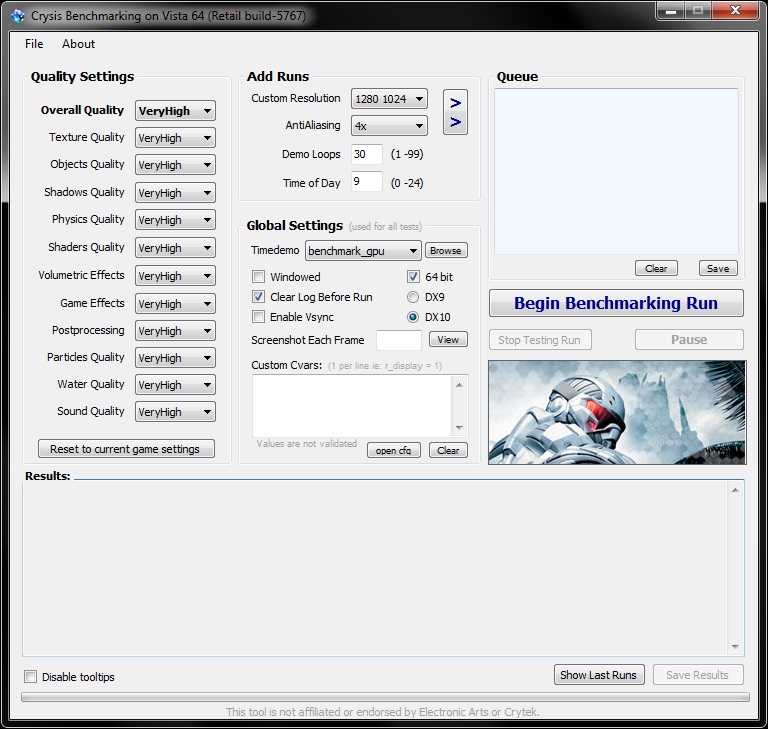Click the Crysis app icon in title bar
This screenshot has width=768, height=729.
click(x=18, y=16)
